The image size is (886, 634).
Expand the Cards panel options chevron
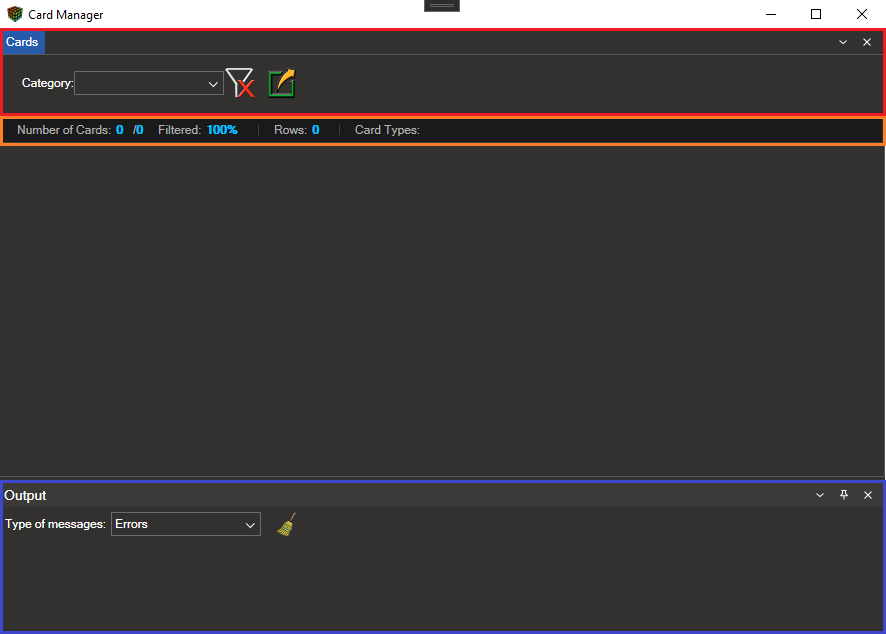click(x=843, y=42)
